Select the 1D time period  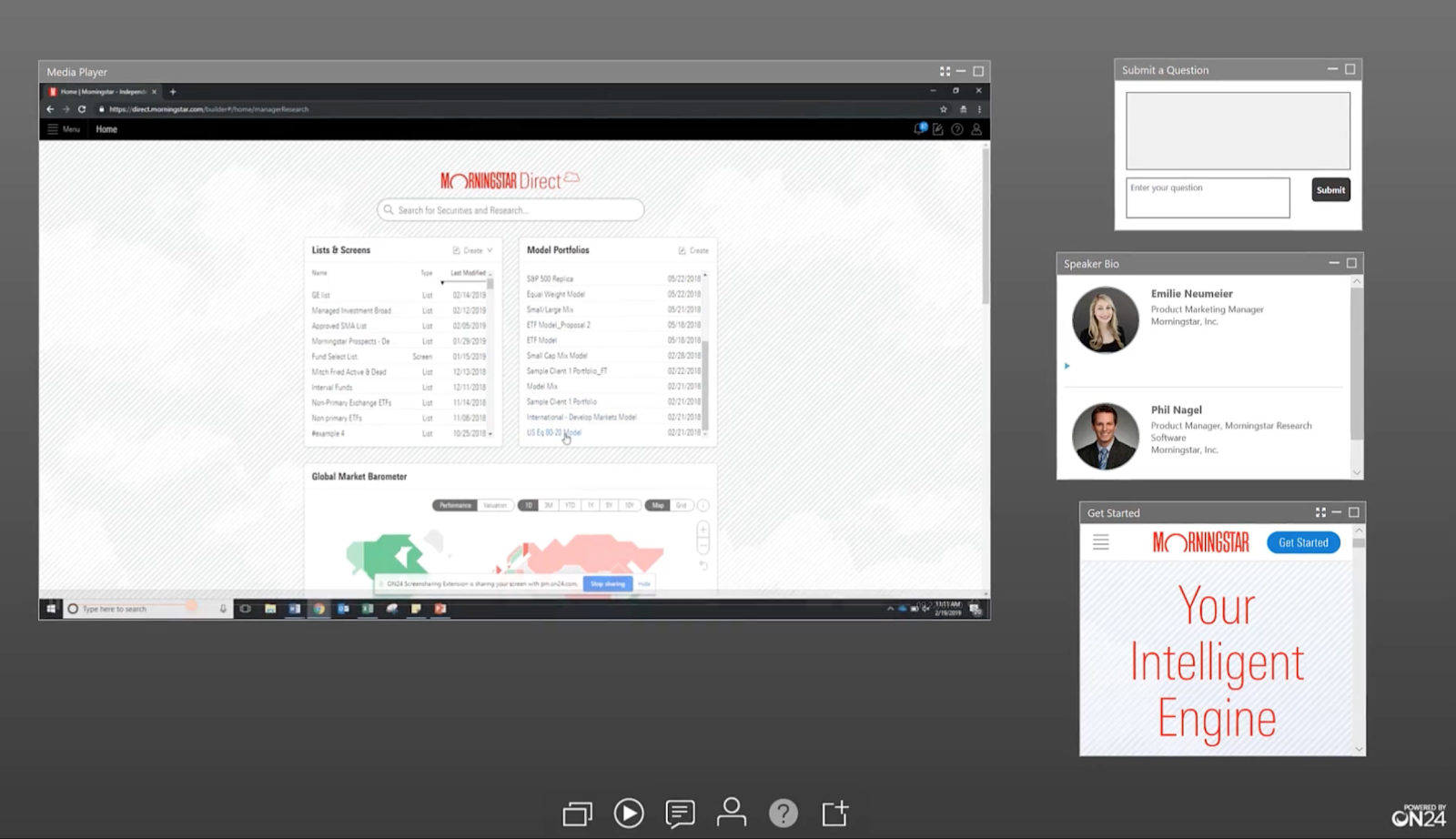tap(528, 505)
